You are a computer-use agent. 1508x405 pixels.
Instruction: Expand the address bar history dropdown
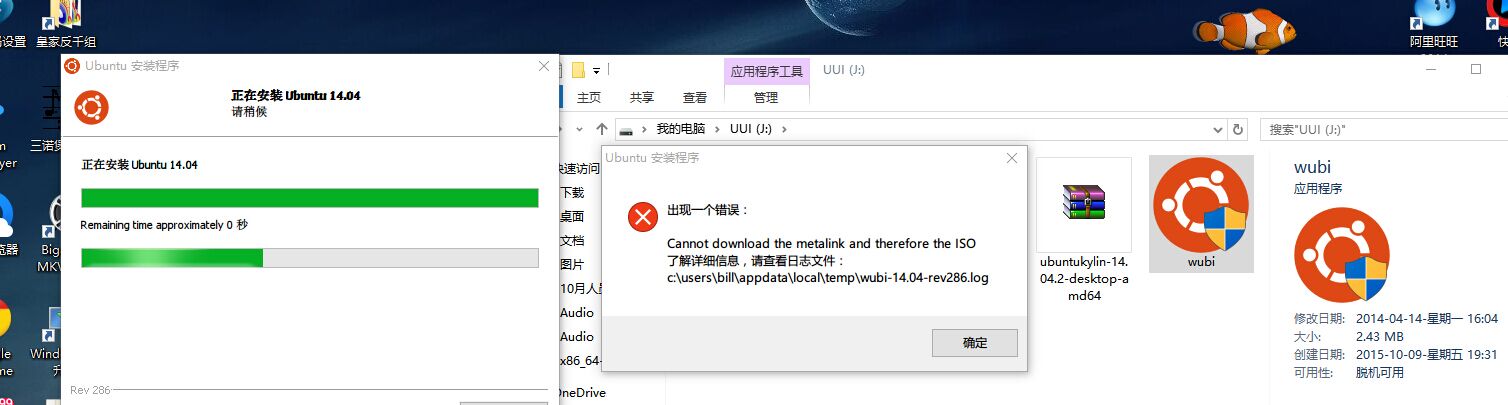click(1217, 129)
